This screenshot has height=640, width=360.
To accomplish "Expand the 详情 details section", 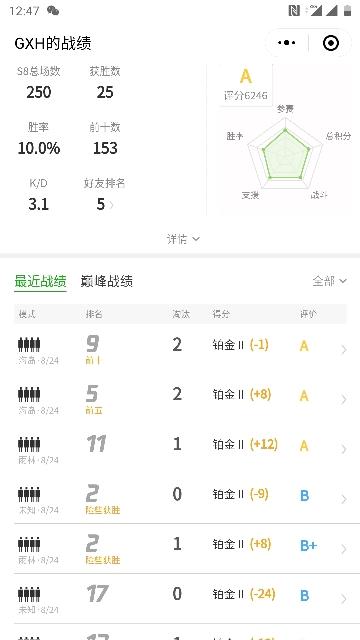I will click(183, 239).
